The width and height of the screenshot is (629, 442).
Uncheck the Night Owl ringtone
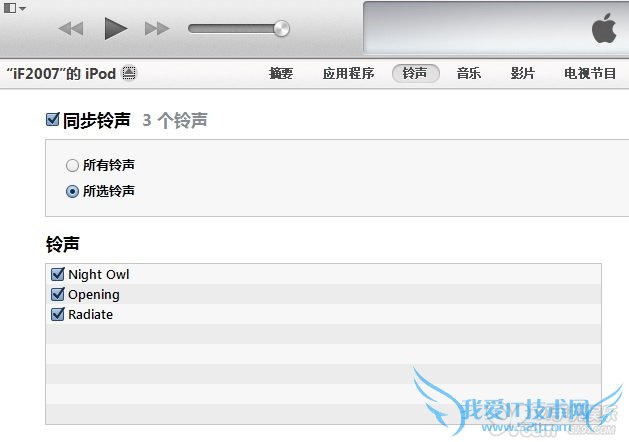(x=58, y=274)
